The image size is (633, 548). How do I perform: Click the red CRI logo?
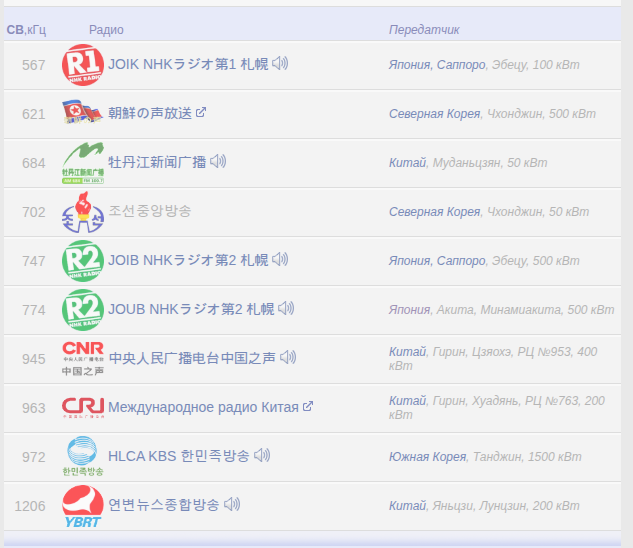[83, 407]
